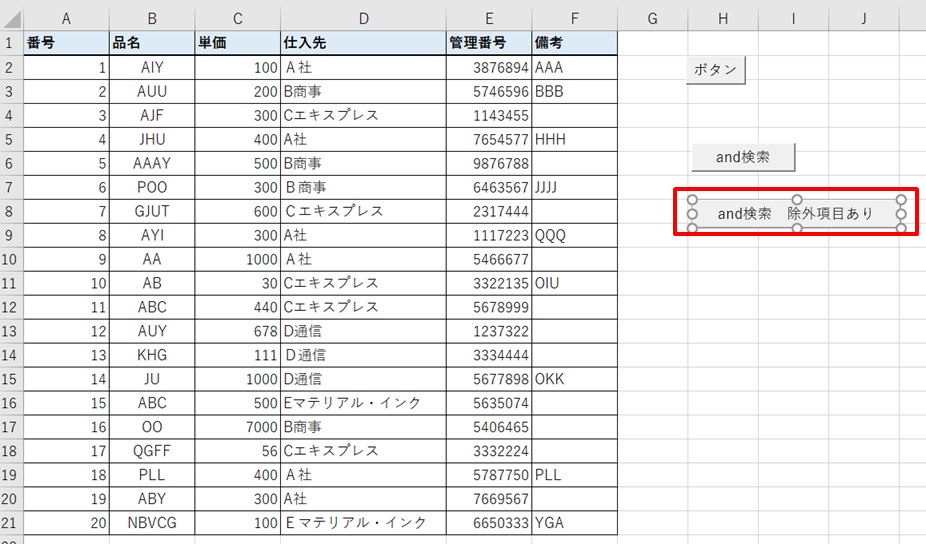926x544 pixels.
Task: Select the price cell 30
Action: point(237,283)
